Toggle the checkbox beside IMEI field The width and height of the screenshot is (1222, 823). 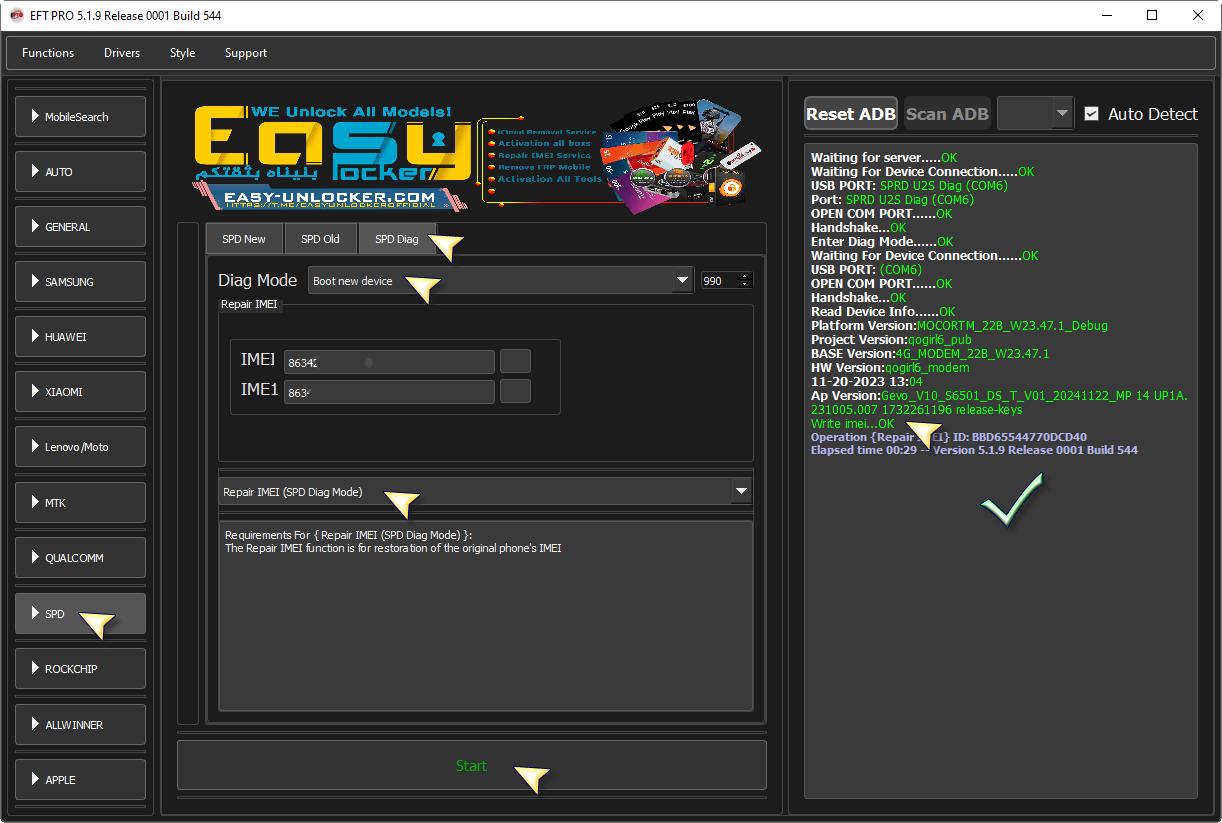click(515, 361)
